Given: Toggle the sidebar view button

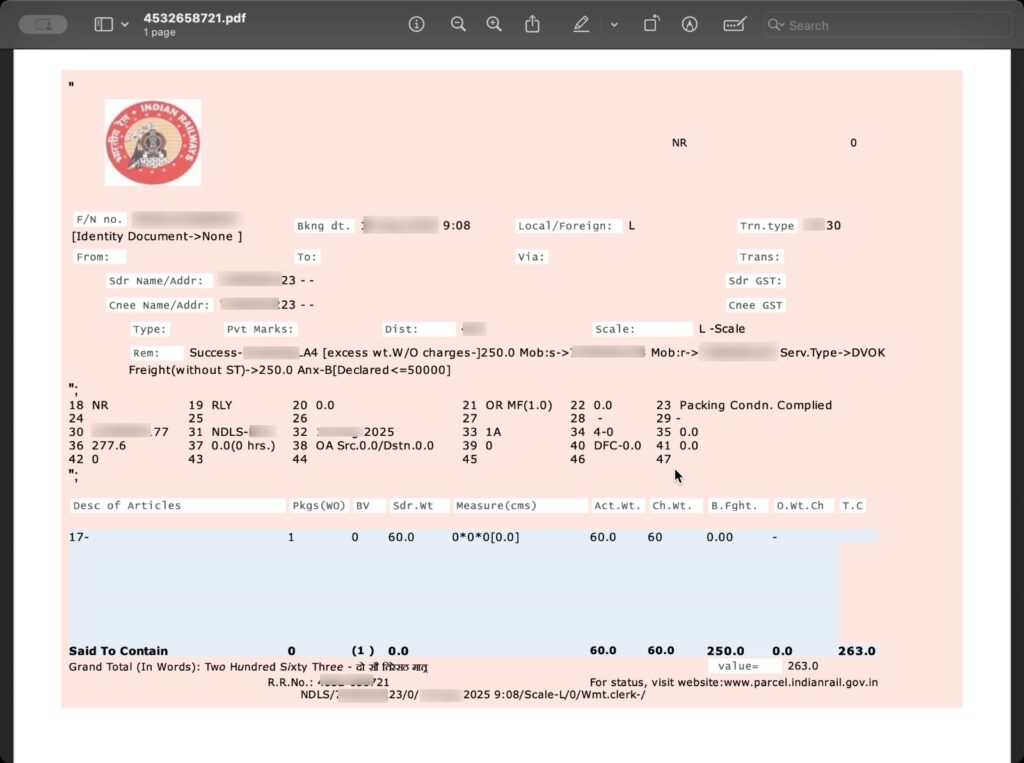Looking at the screenshot, I should click(103, 24).
